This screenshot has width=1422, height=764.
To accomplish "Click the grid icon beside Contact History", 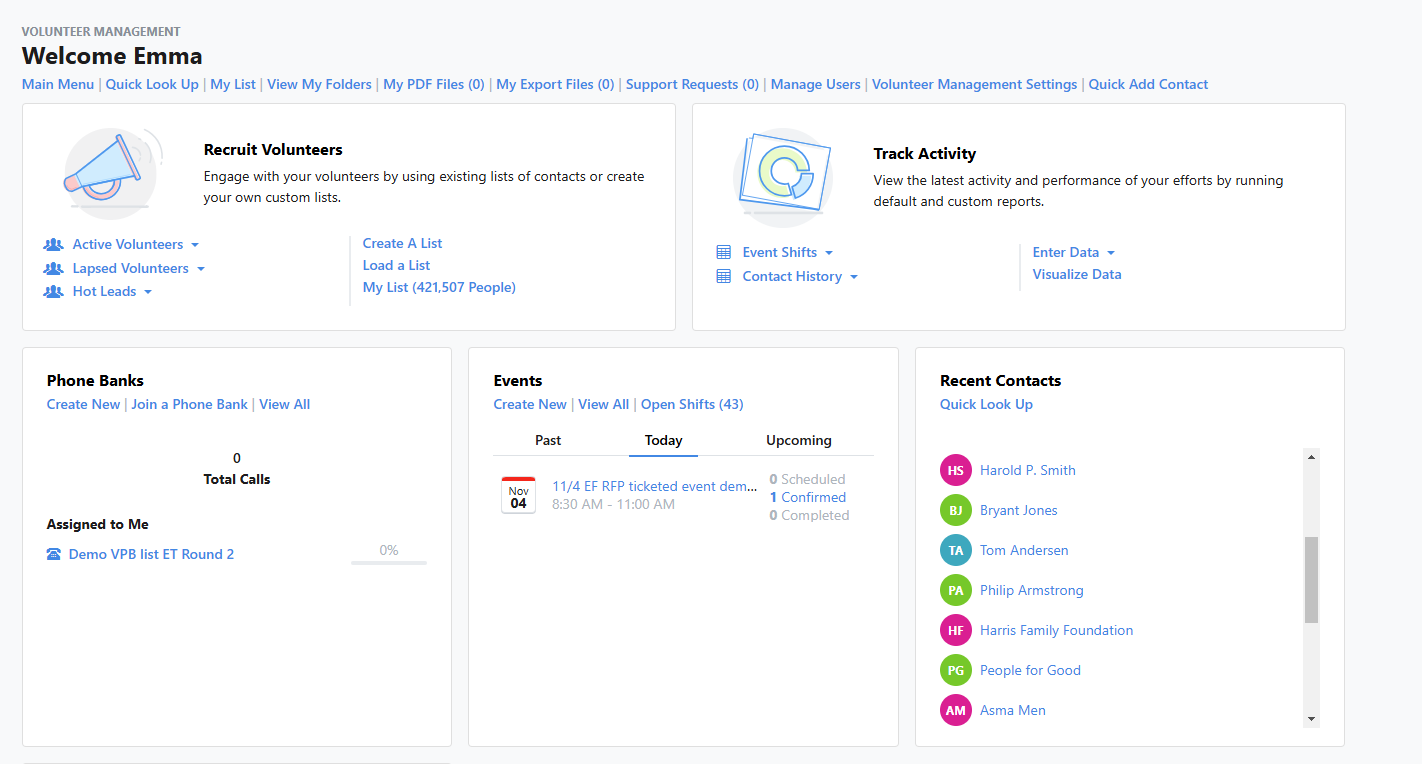I will tap(724, 276).
